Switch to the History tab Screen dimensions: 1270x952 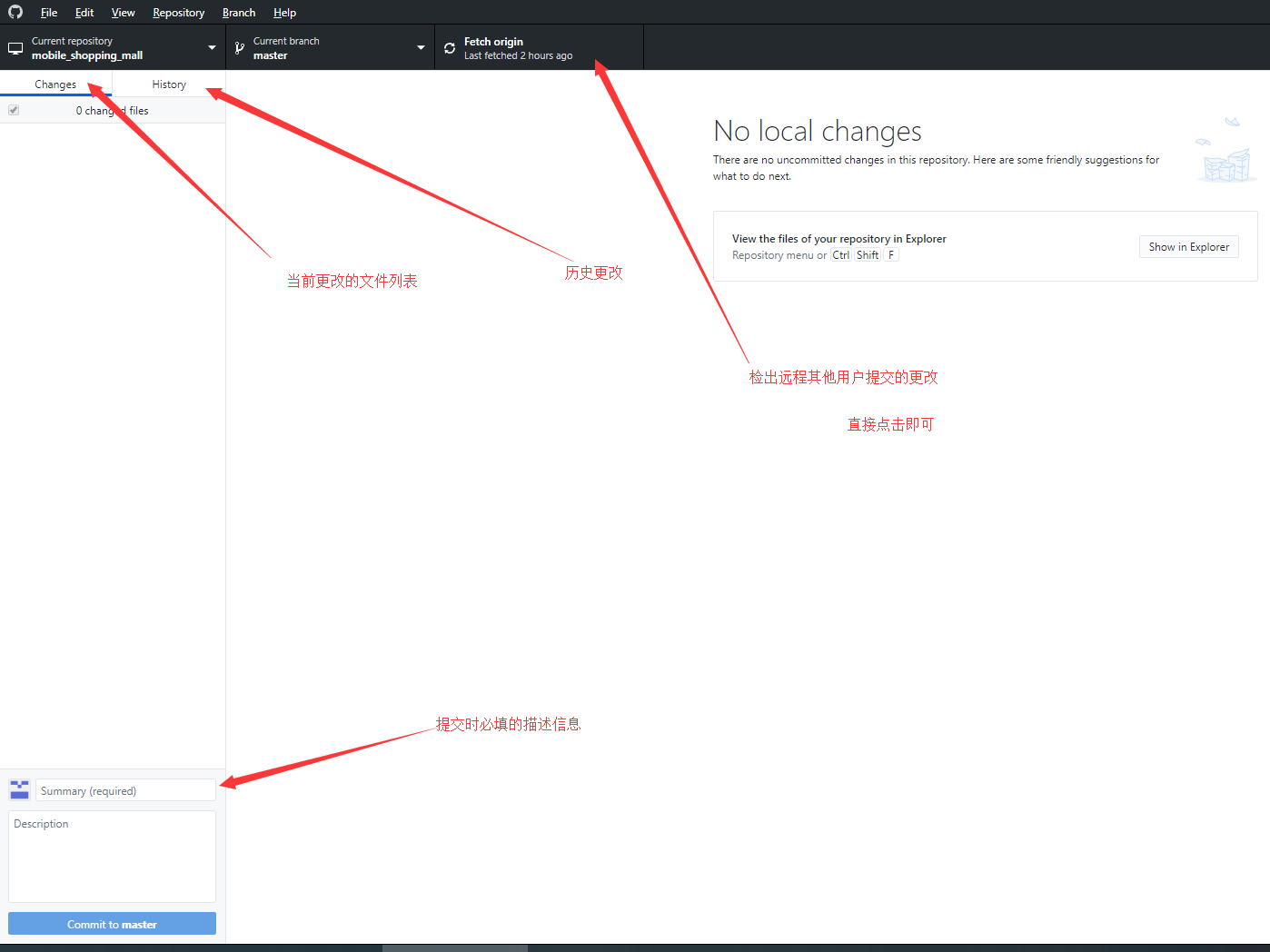click(x=169, y=84)
